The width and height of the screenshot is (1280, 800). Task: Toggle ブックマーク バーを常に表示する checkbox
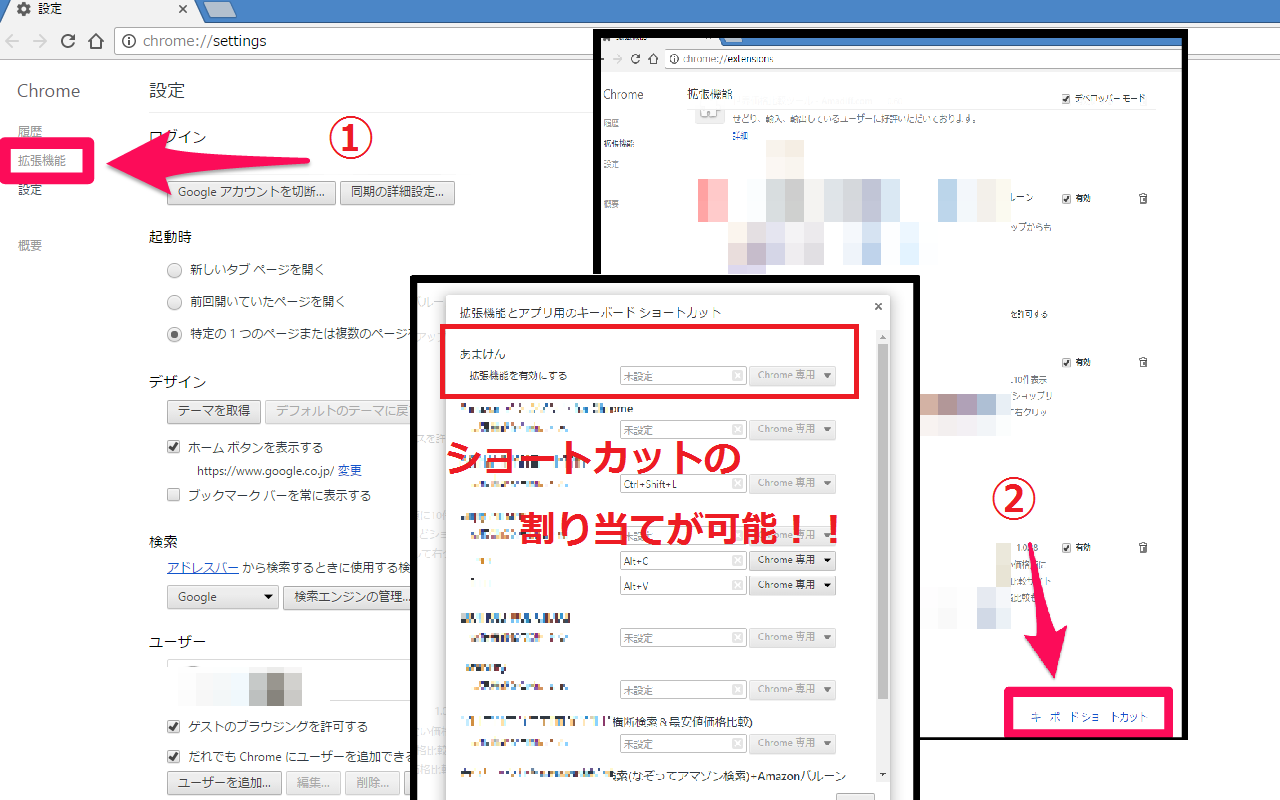click(174, 495)
